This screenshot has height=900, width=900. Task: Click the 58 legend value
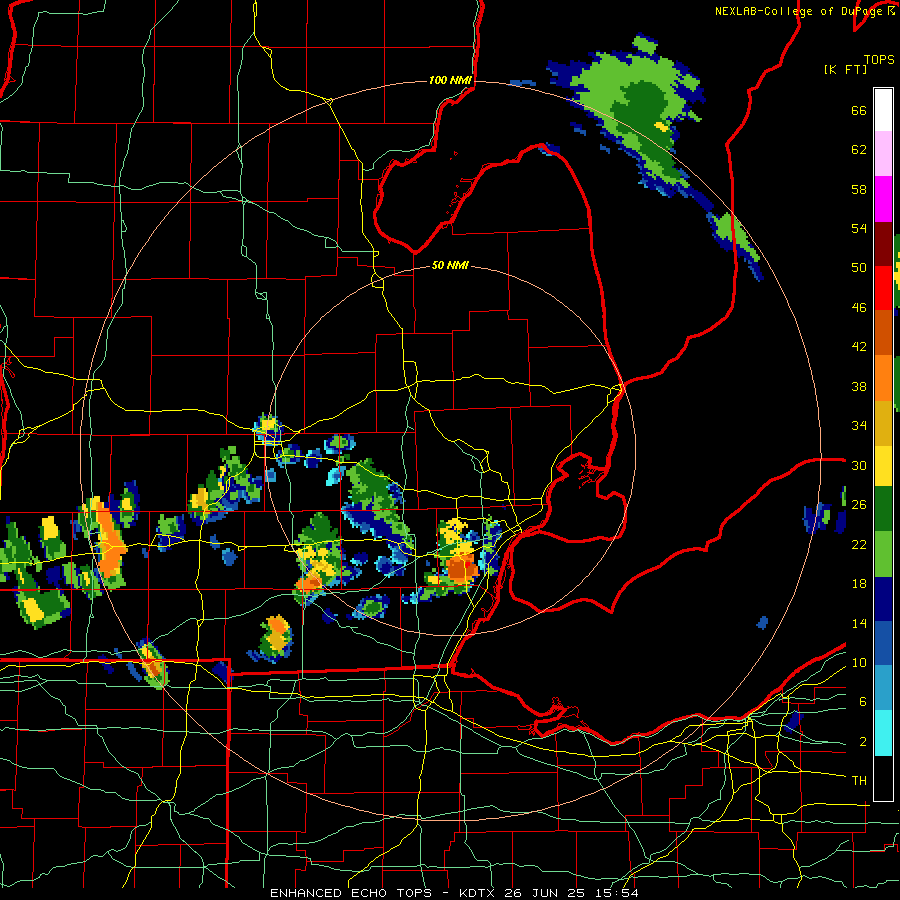click(x=859, y=189)
